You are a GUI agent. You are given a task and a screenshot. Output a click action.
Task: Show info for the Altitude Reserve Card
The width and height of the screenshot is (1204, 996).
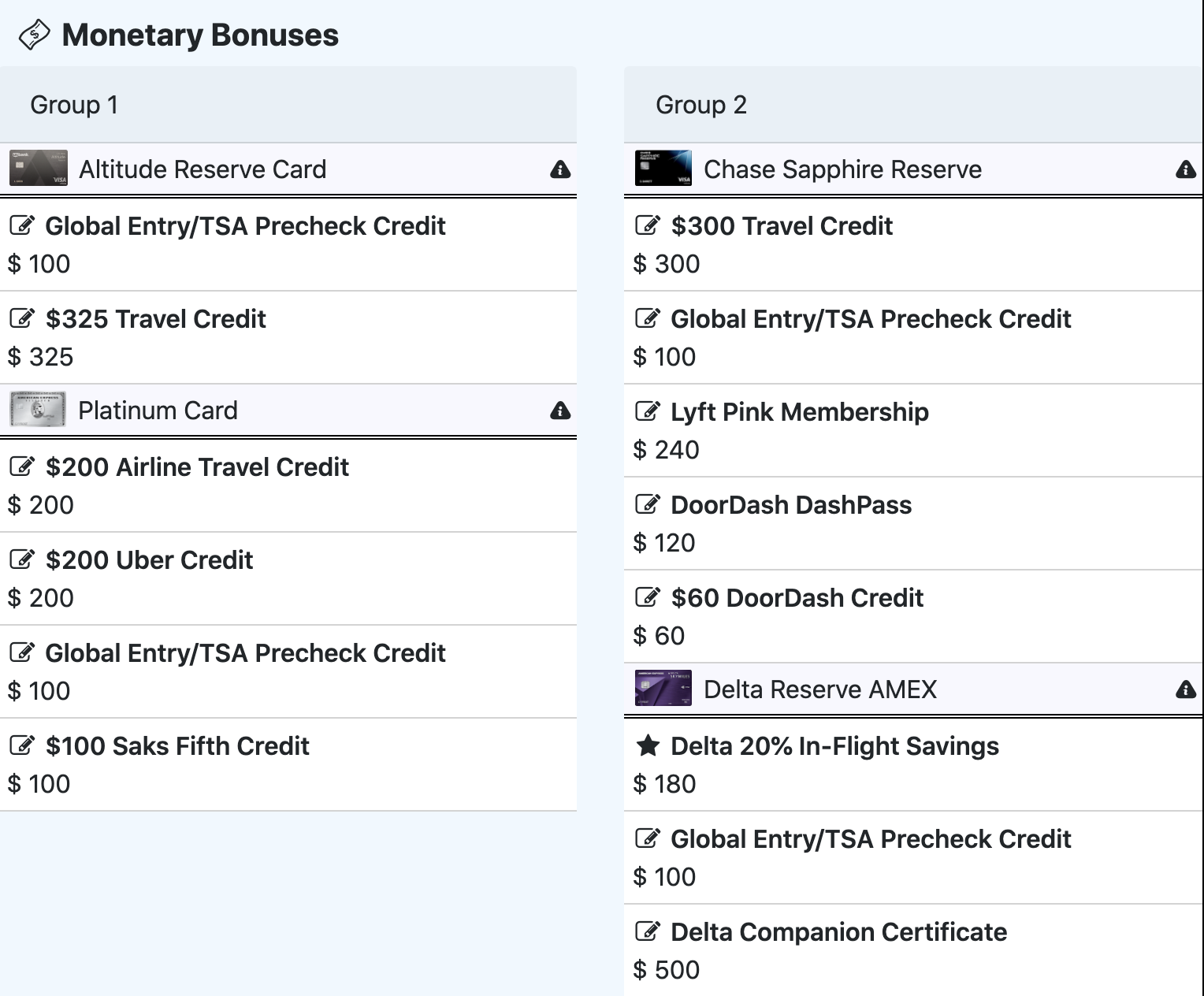click(x=560, y=169)
